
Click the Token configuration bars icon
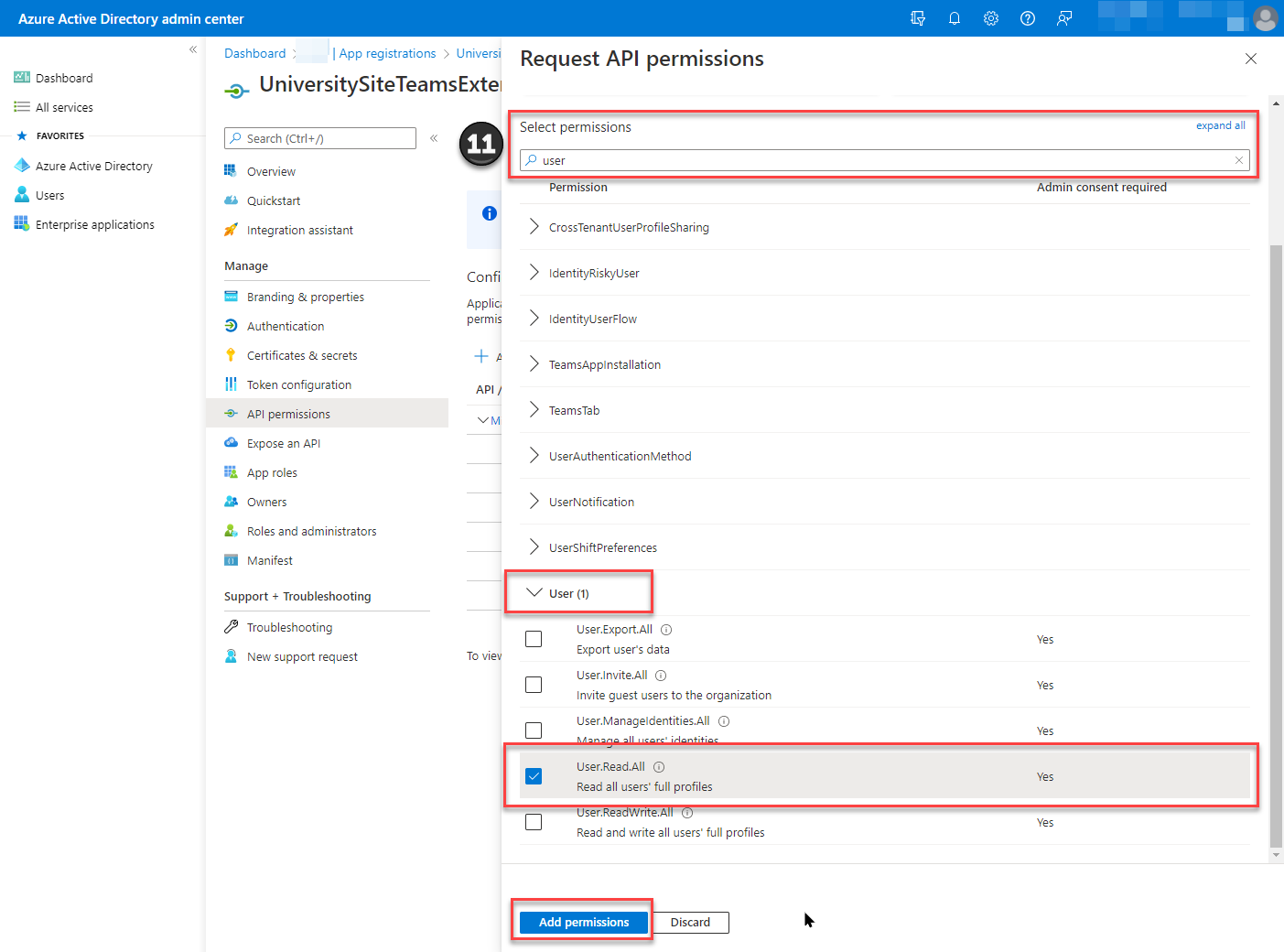[231, 384]
